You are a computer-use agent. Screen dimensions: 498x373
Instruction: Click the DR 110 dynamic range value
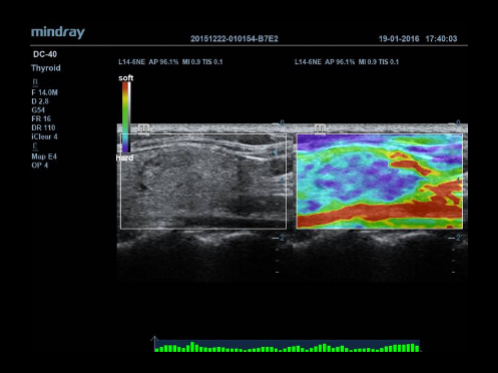click(43, 128)
